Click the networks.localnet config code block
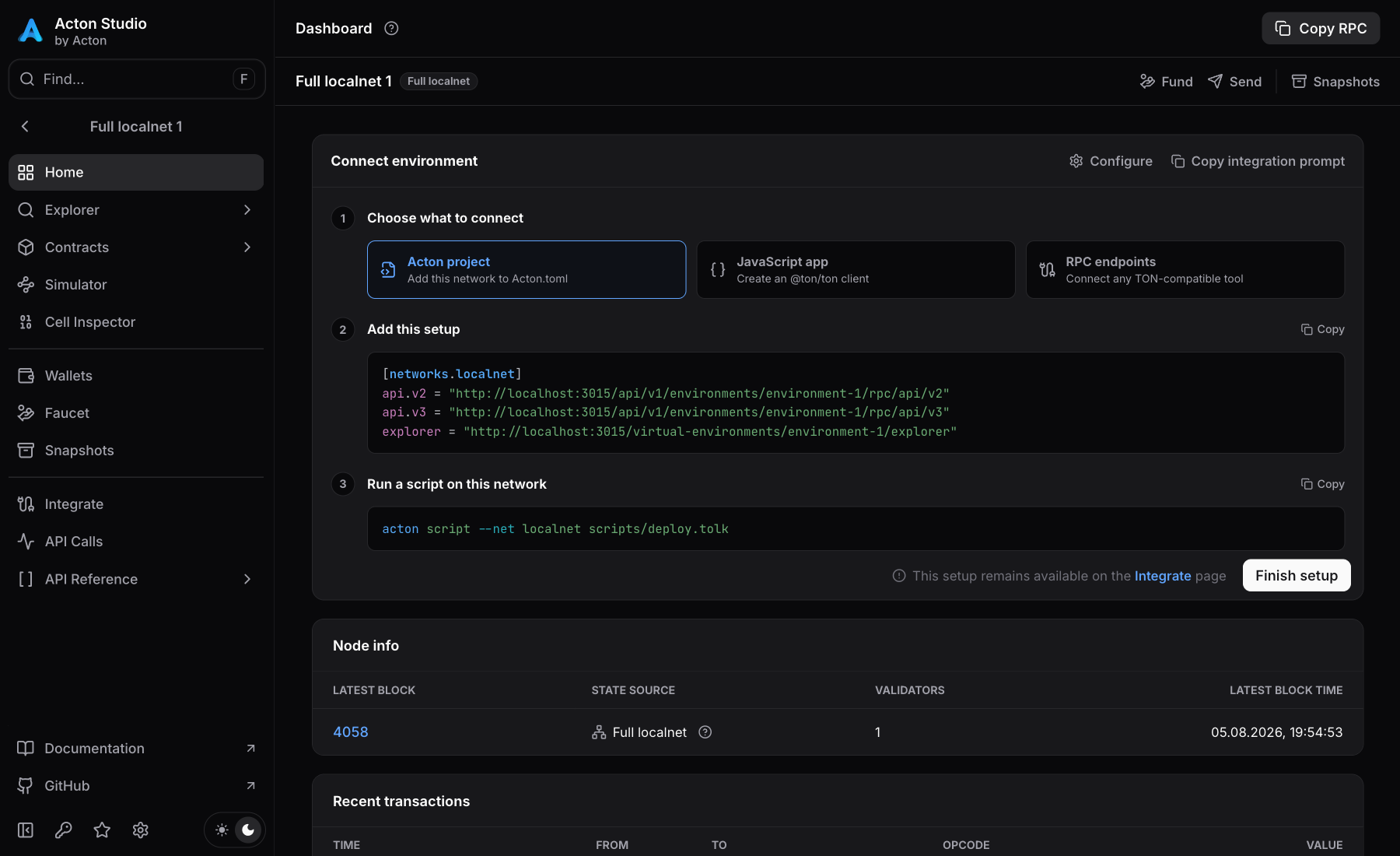The height and width of the screenshot is (856, 1400). (856, 402)
